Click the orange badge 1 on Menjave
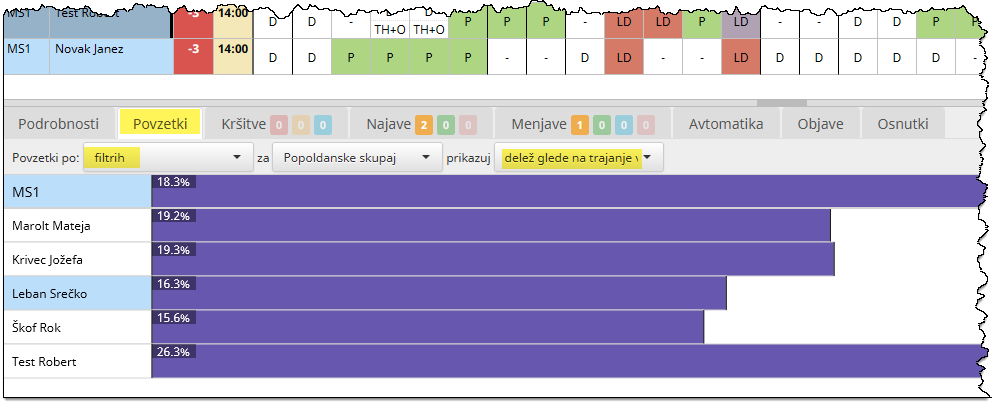The height and width of the screenshot is (405, 997). click(x=580, y=125)
